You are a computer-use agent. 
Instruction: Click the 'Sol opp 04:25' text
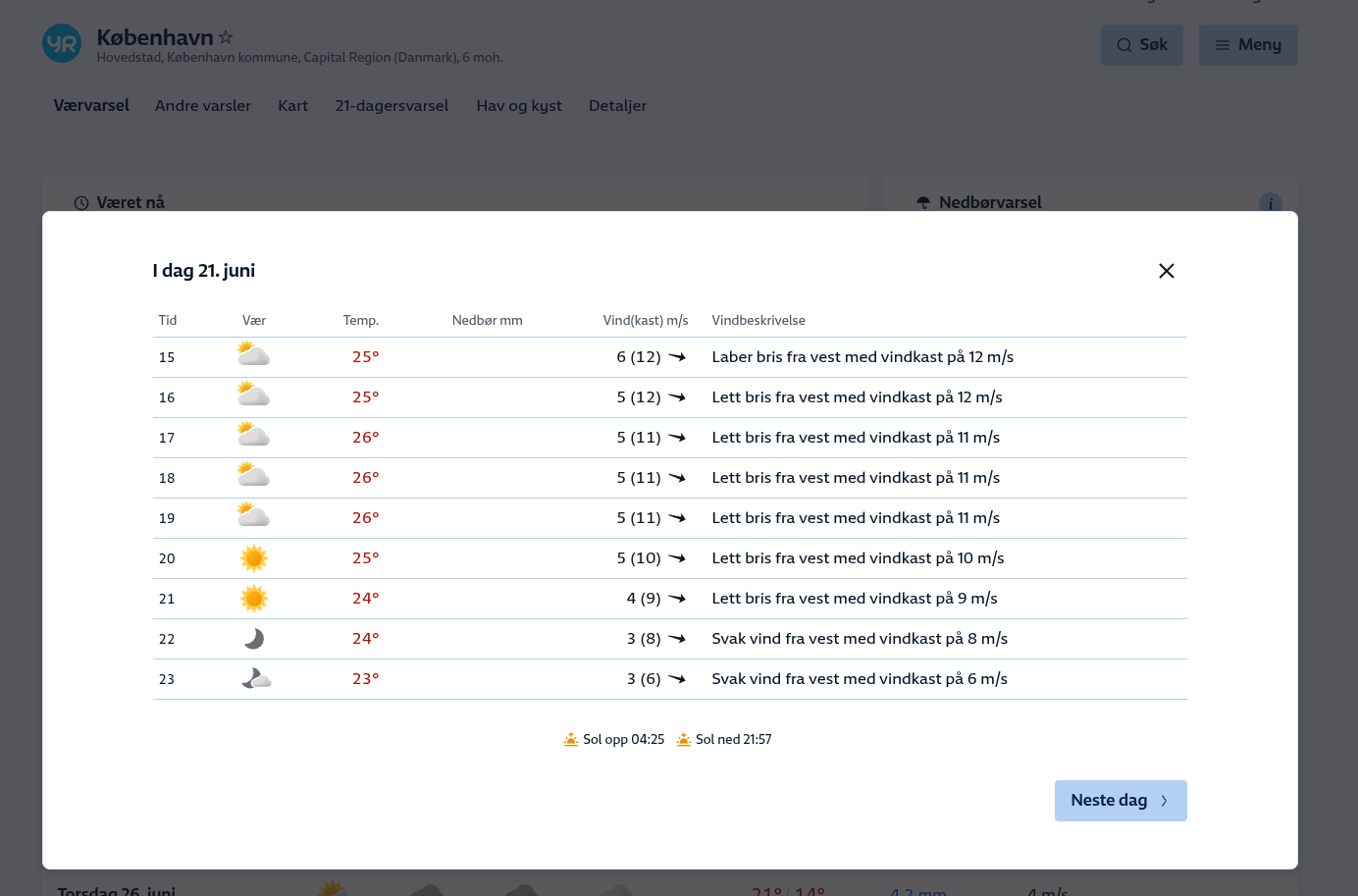[x=624, y=739]
